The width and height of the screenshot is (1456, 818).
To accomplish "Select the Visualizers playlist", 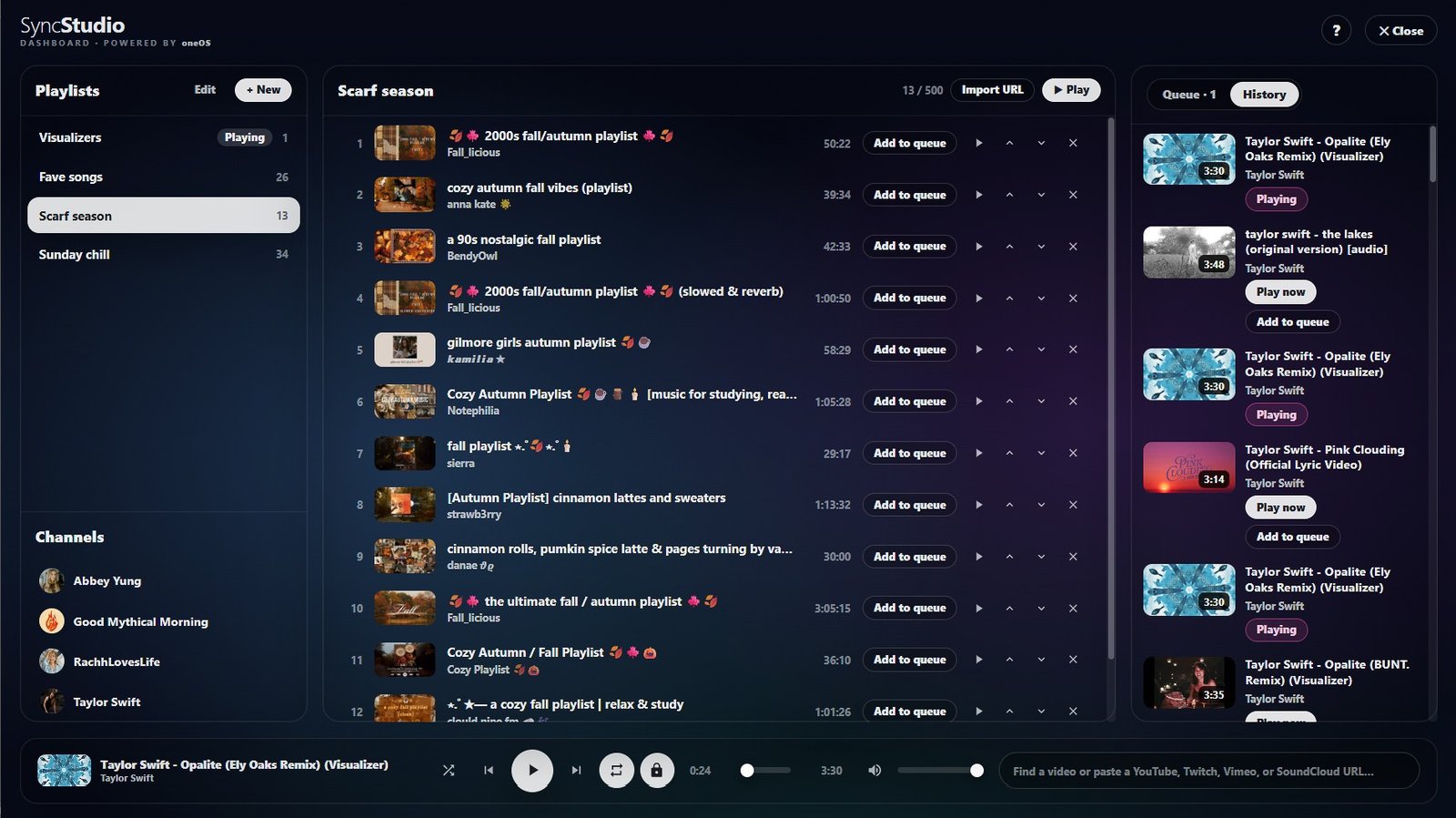I will click(164, 137).
